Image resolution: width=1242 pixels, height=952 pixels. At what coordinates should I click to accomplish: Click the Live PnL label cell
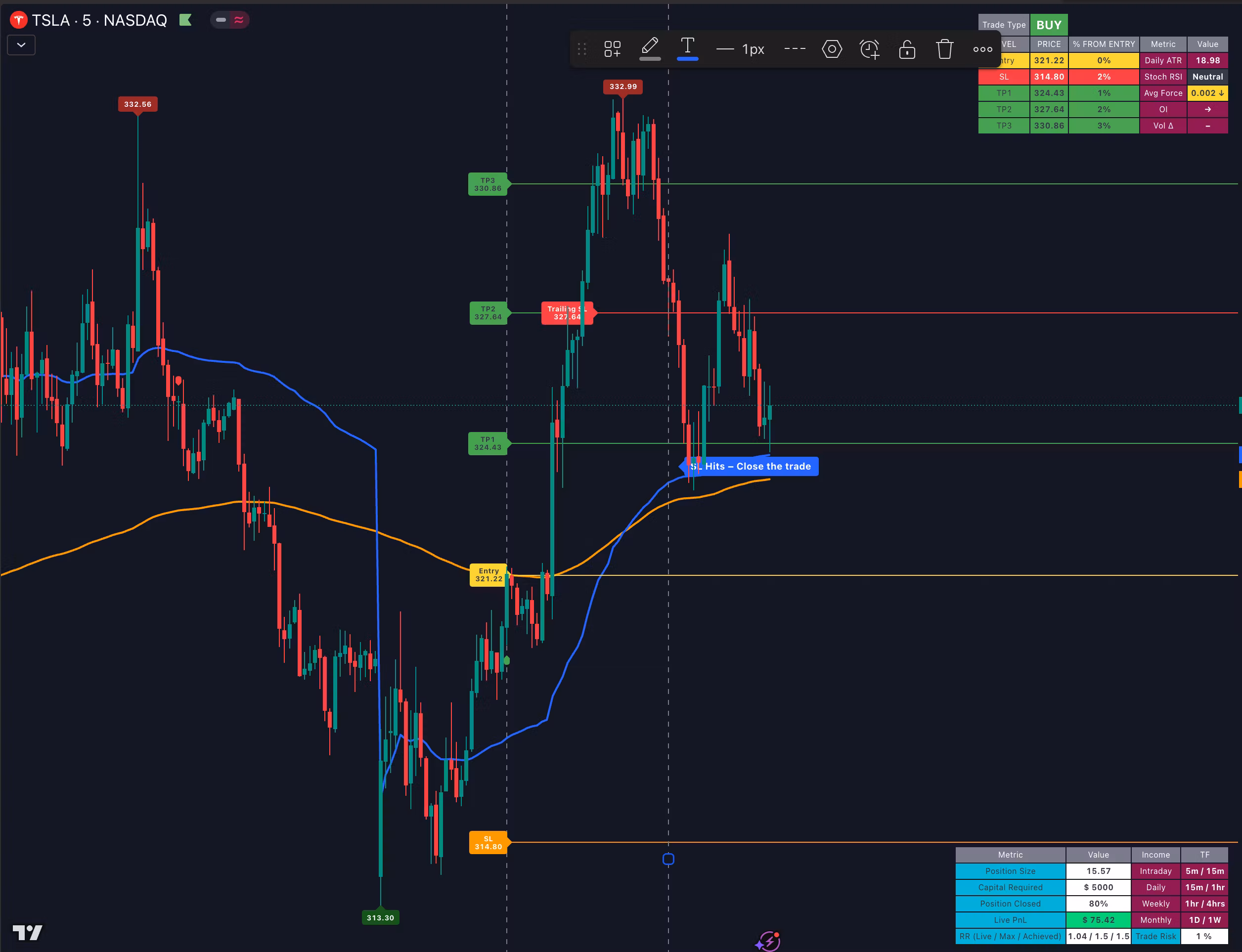pos(1010,920)
